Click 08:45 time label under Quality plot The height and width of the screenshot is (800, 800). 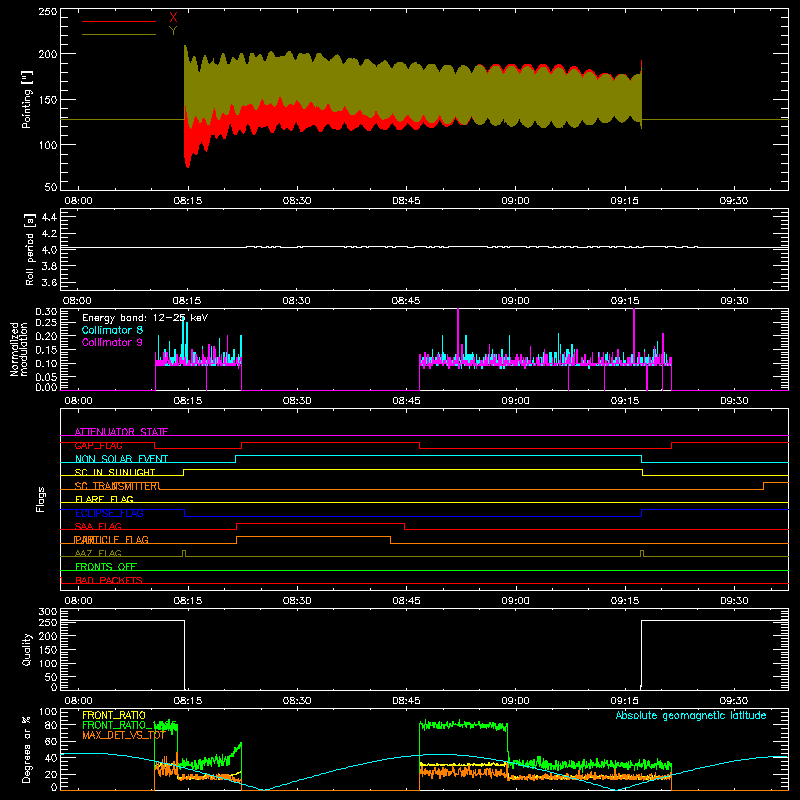[406, 701]
